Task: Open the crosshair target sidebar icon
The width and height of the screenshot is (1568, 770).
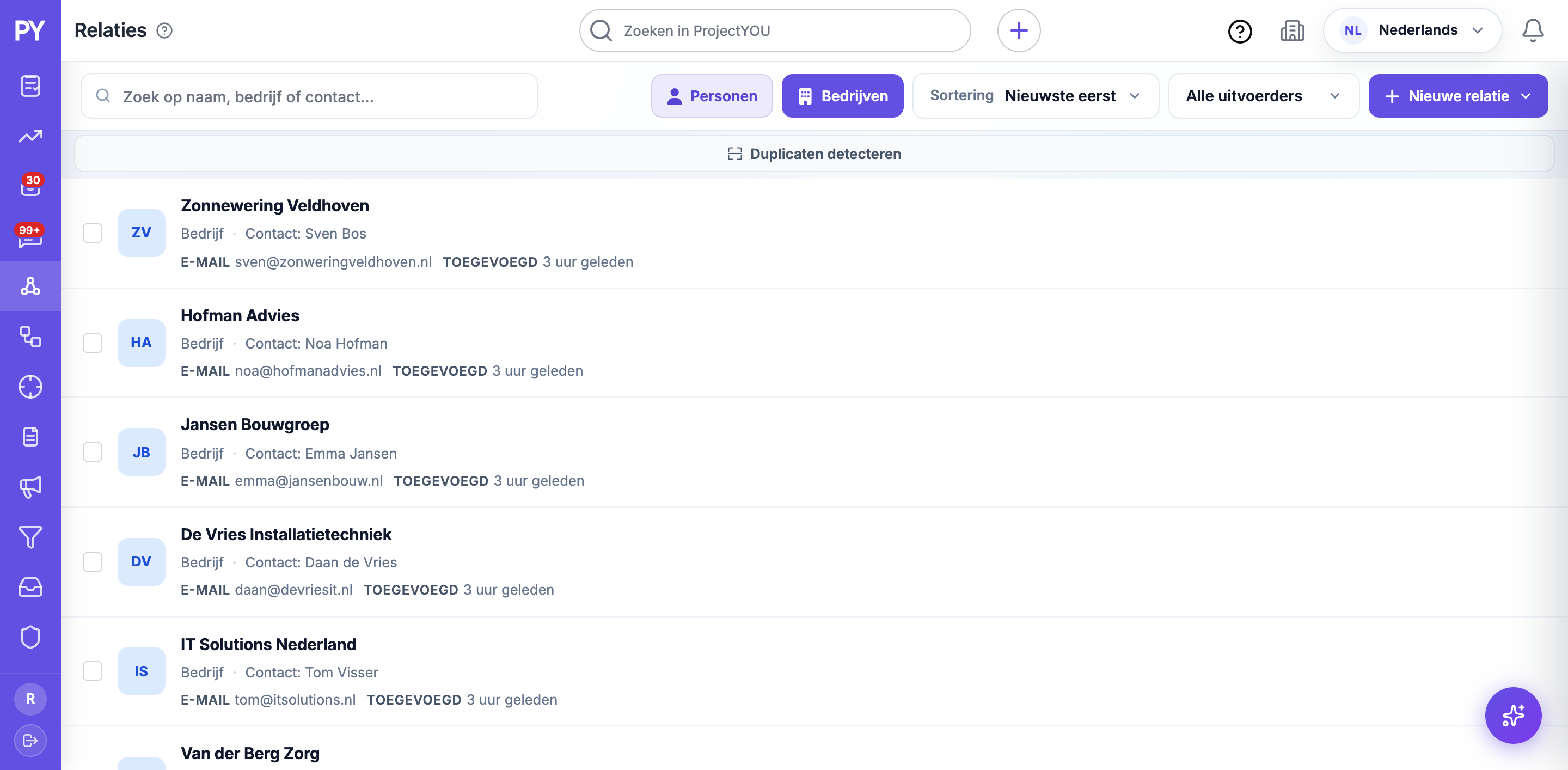Action: 30,387
